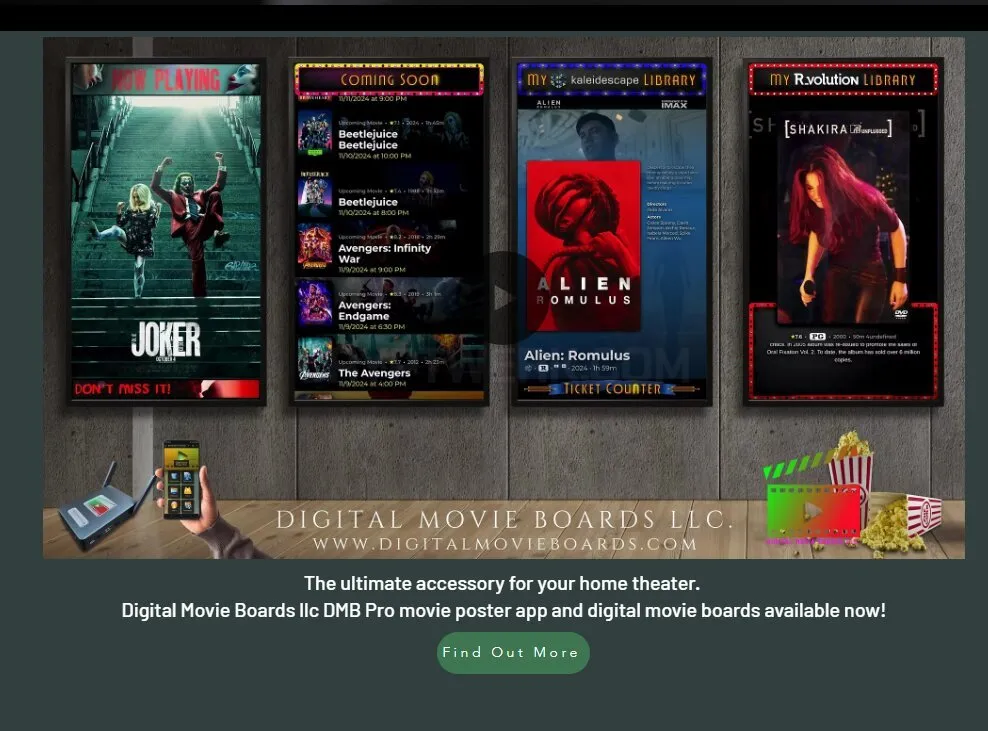The width and height of the screenshot is (988, 731).
Task: Click the Kaleidescape logo icon in header
Action: [x=558, y=80]
